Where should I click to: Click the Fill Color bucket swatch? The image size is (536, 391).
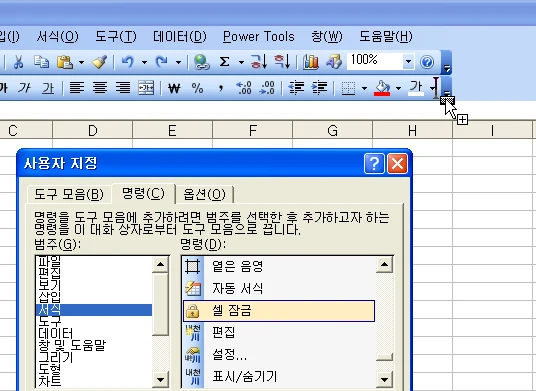click(x=382, y=88)
